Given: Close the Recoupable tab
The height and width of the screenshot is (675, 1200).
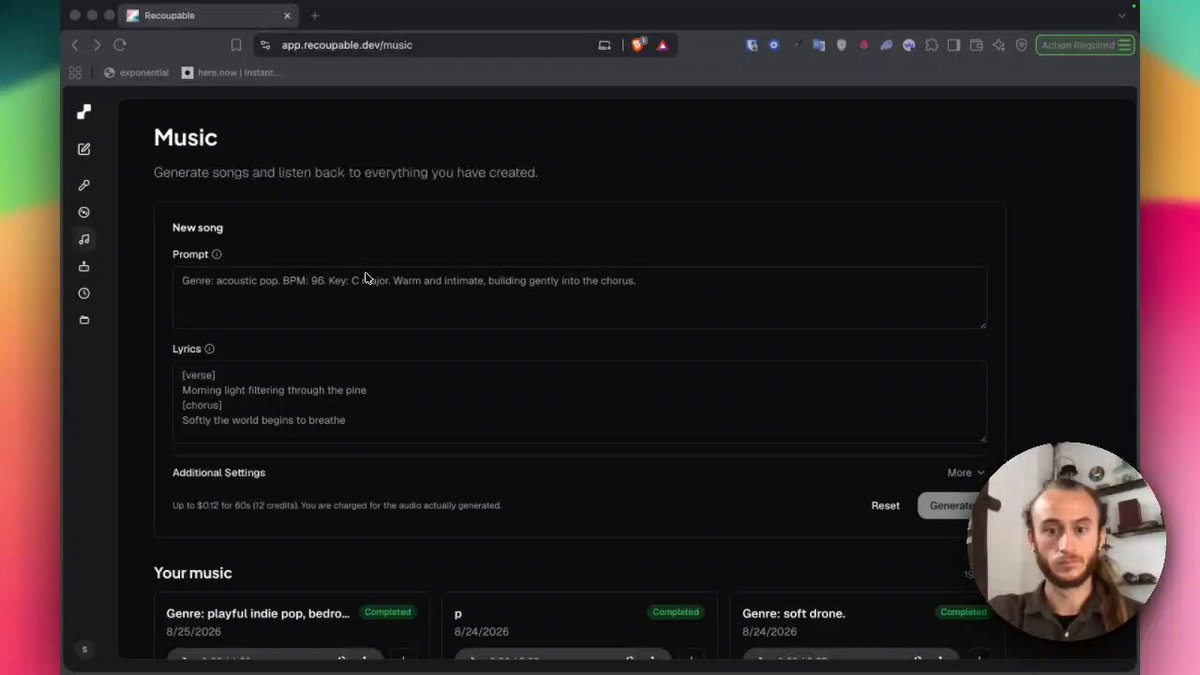Looking at the screenshot, I should click(288, 16).
